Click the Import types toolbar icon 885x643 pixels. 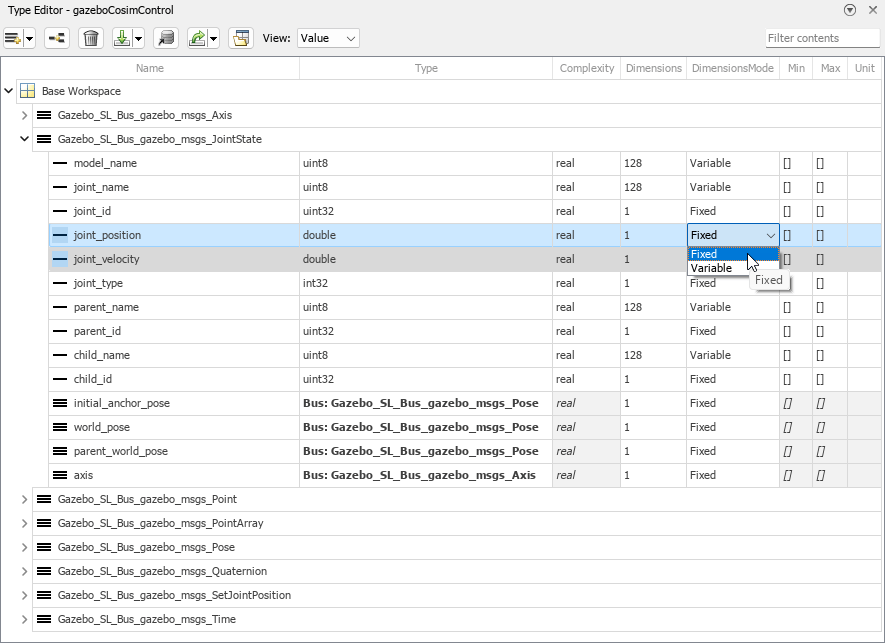[121, 38]
